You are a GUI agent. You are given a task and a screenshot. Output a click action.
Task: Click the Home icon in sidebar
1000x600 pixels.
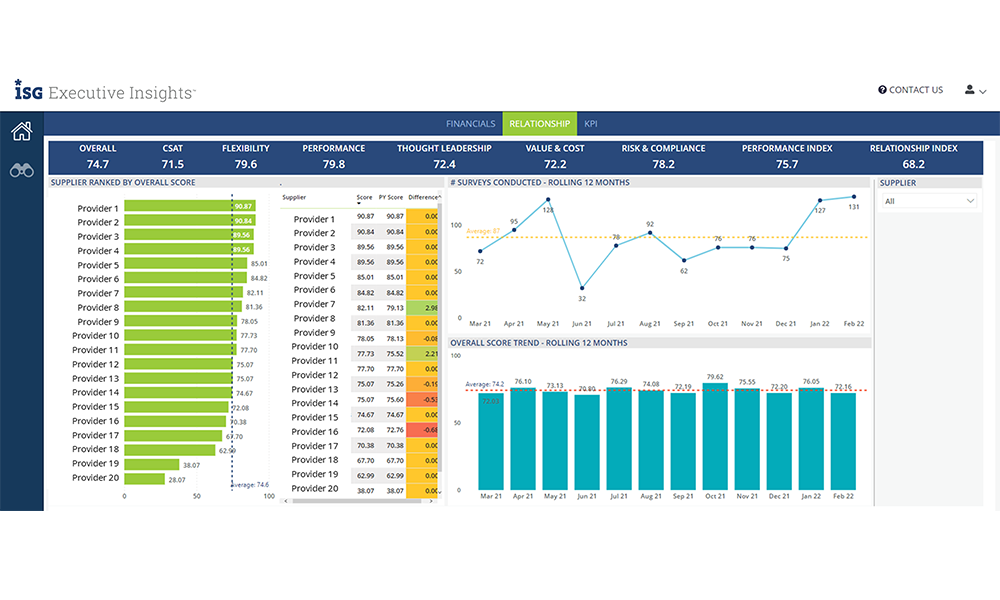(21, 131)
